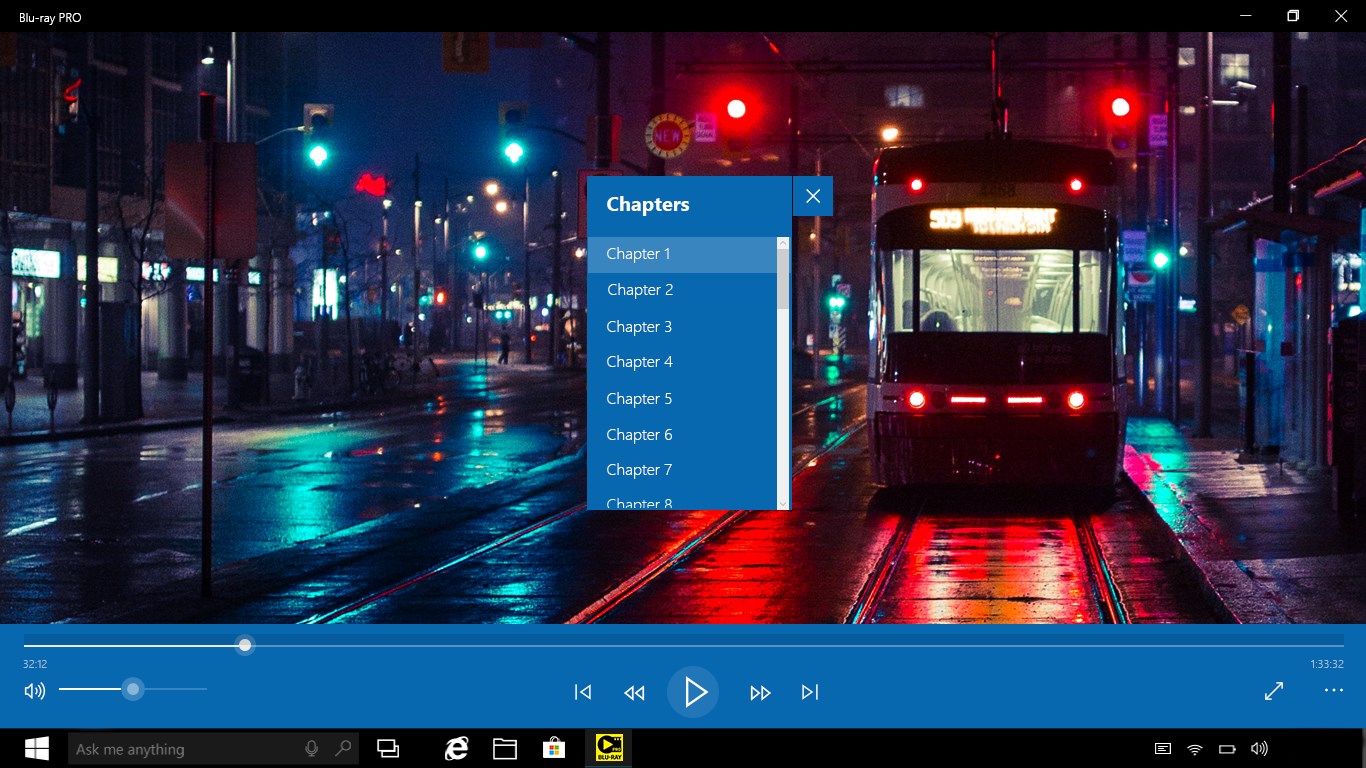The height and width of the screenshot is (768, 1366).
Task: Click the Ask me anything search box
Action: (x=200, y=748)
